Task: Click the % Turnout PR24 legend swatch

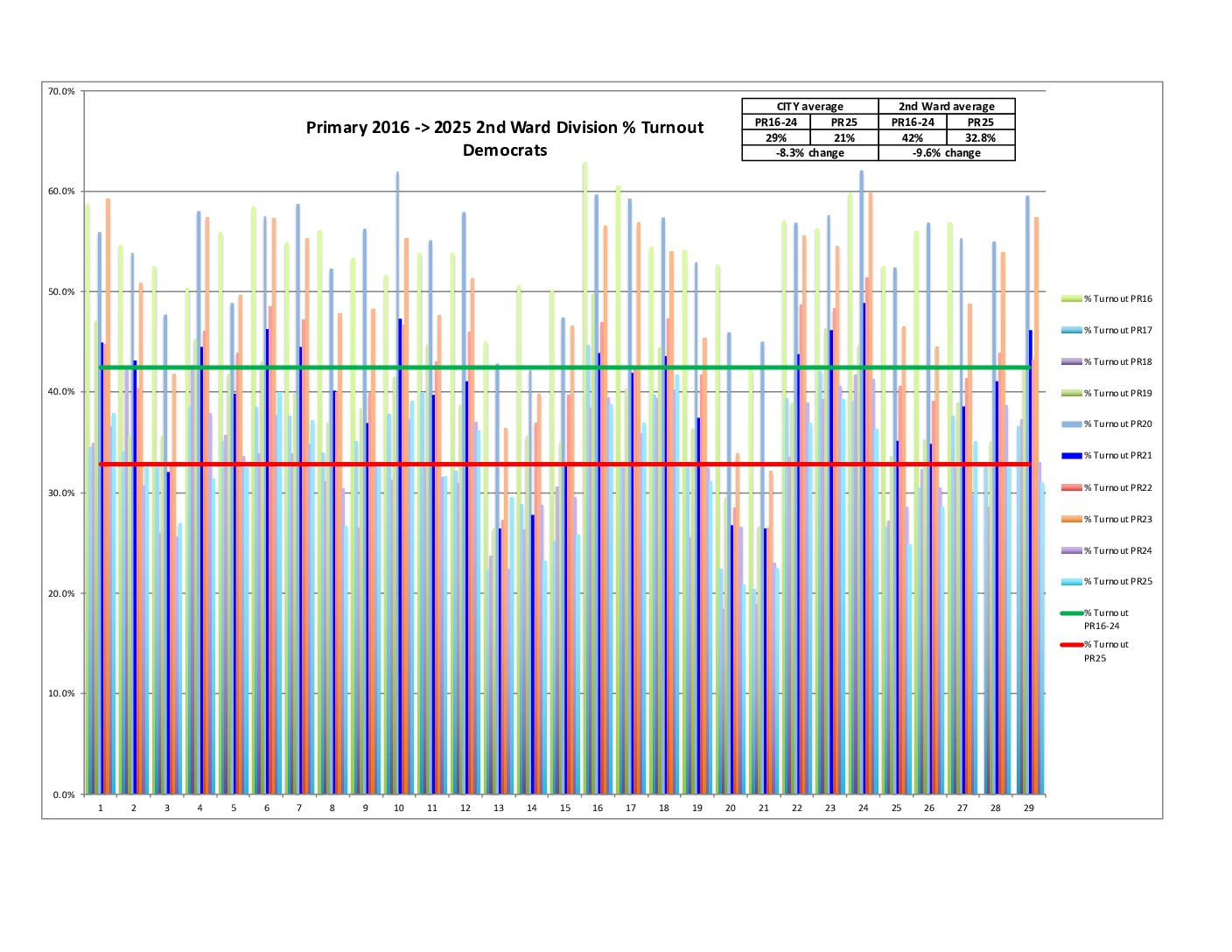Action: (x=1071, y=551)
